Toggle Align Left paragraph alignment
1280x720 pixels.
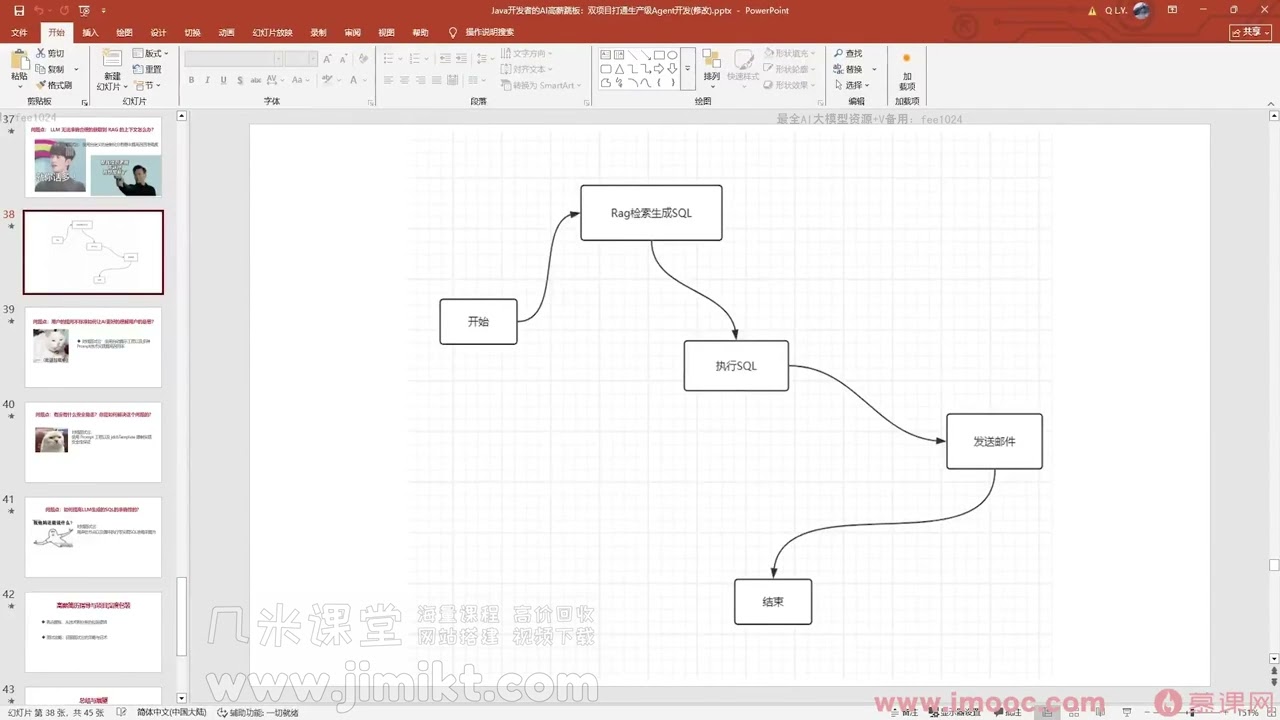coord(389,80)
